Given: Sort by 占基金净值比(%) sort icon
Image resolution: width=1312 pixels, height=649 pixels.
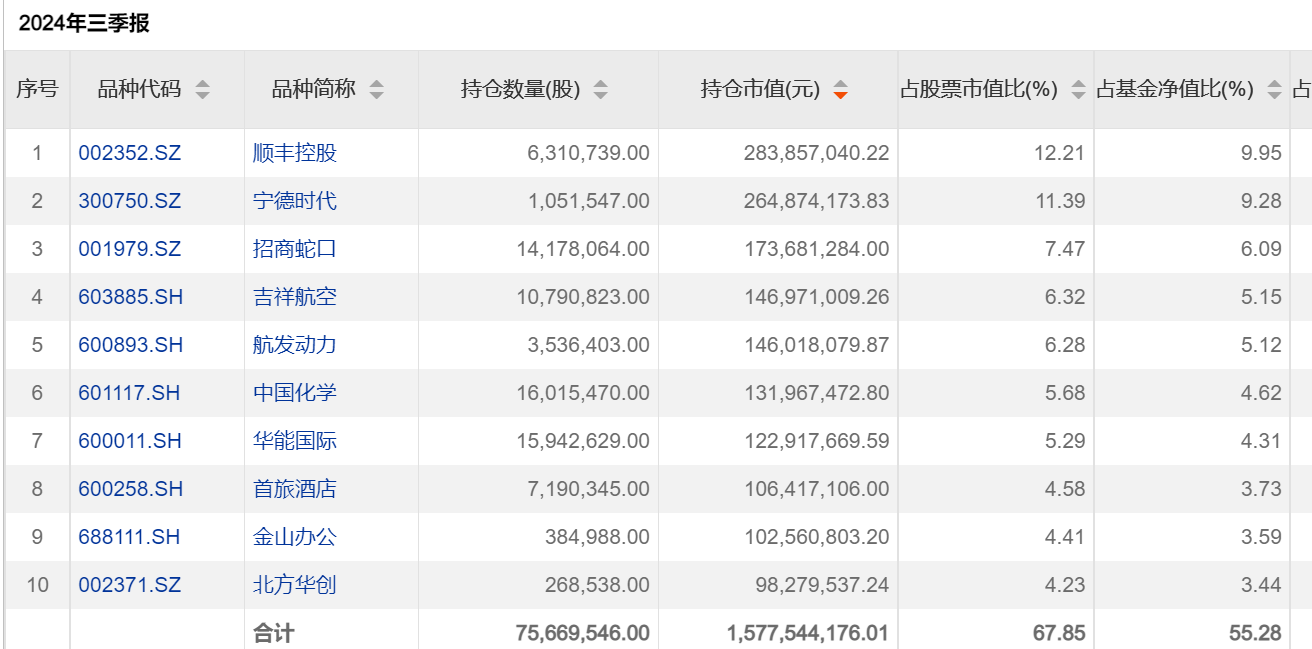Looking at the screenshot, I should click(1274, 90).
